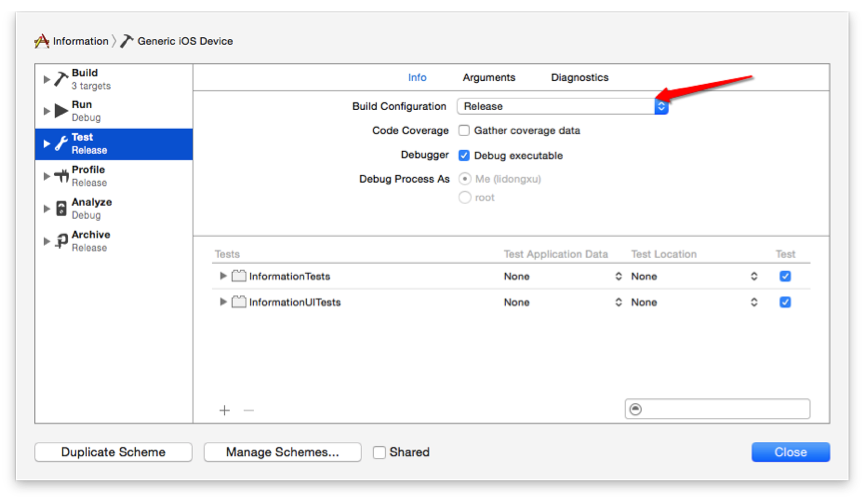
Task: Click the Duplicate Scheme button
Action: 113,452
